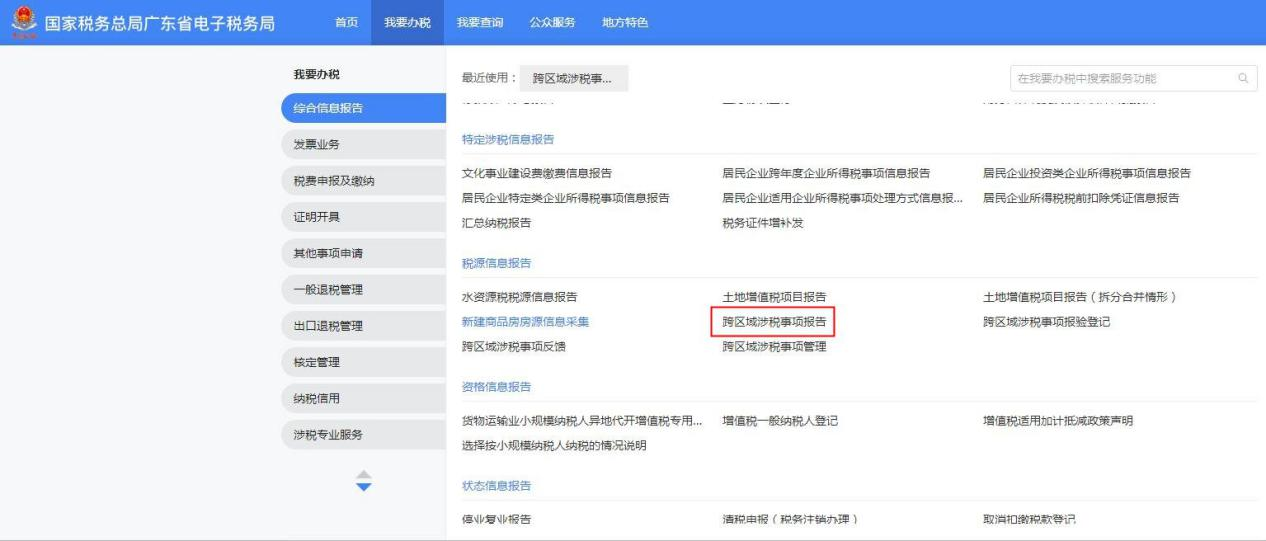Open 新建商品房房源信息采集 link
This screenshot has width=1266, height=541.
click(525, 322)
